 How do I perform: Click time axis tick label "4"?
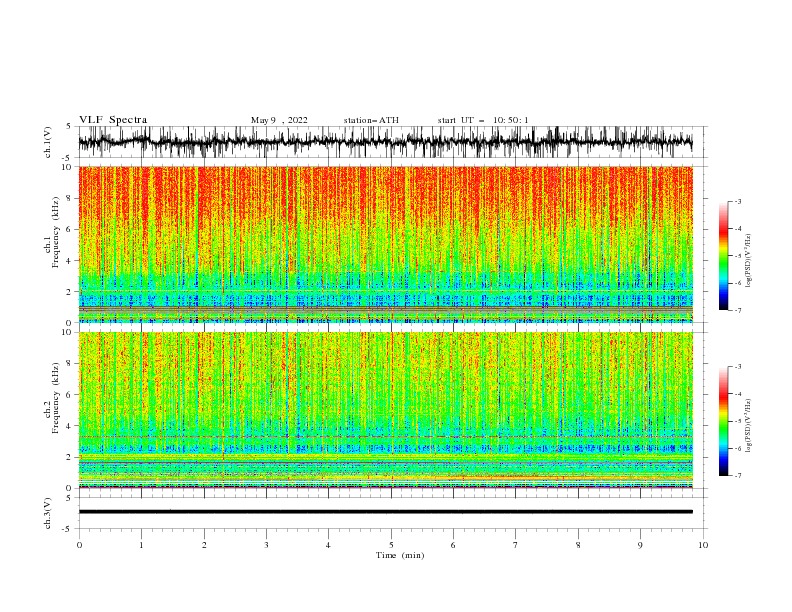click(x=328, y=545)
